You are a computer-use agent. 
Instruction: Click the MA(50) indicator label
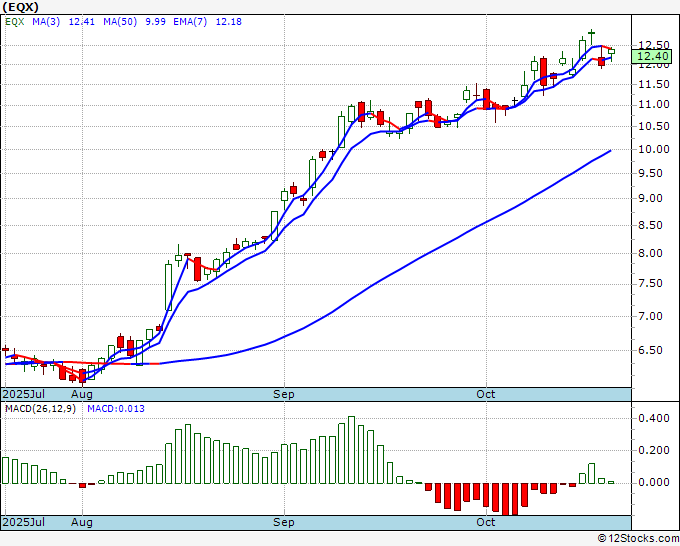[120, 22]
